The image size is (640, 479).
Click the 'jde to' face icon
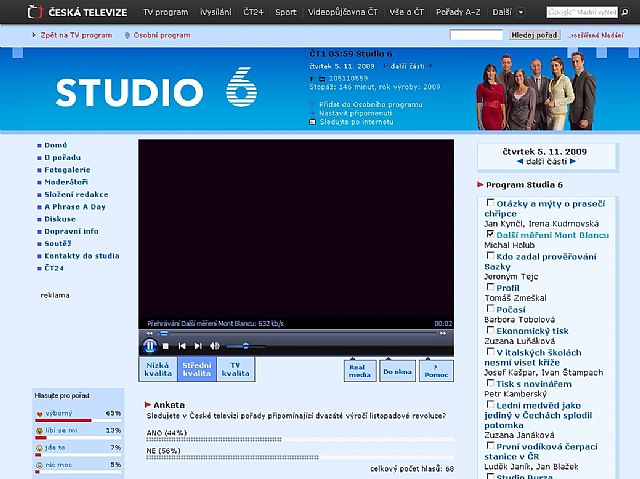40,448
